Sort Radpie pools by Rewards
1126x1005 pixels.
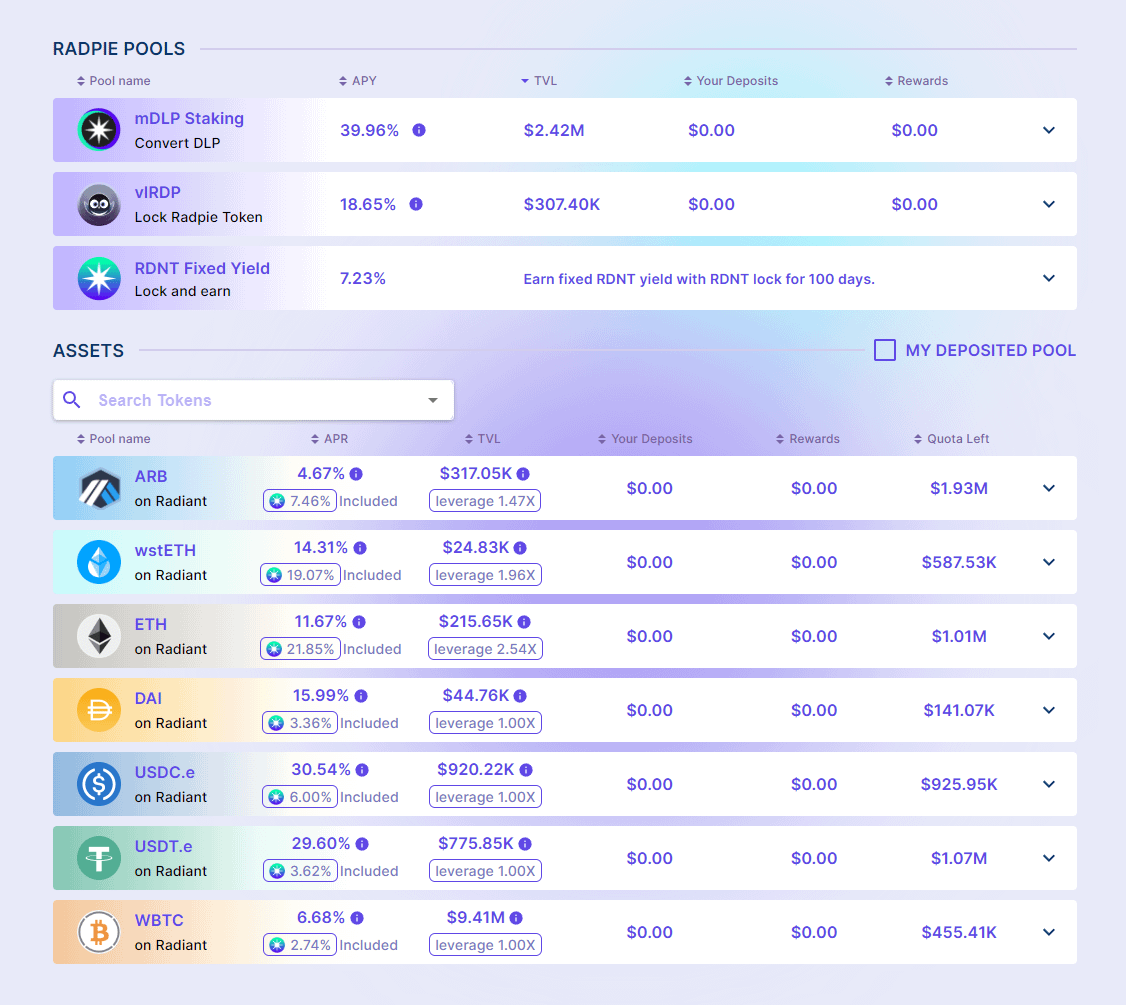pos(916,81)
